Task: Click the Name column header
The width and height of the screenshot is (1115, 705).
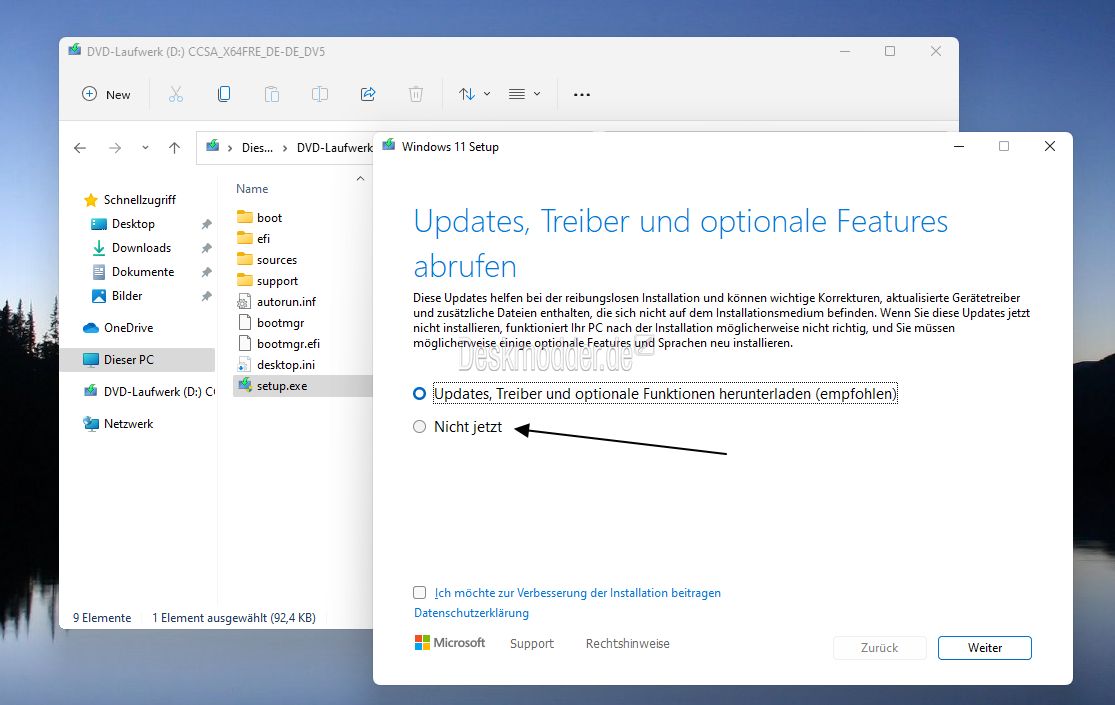Action: [x=252, y=189]
